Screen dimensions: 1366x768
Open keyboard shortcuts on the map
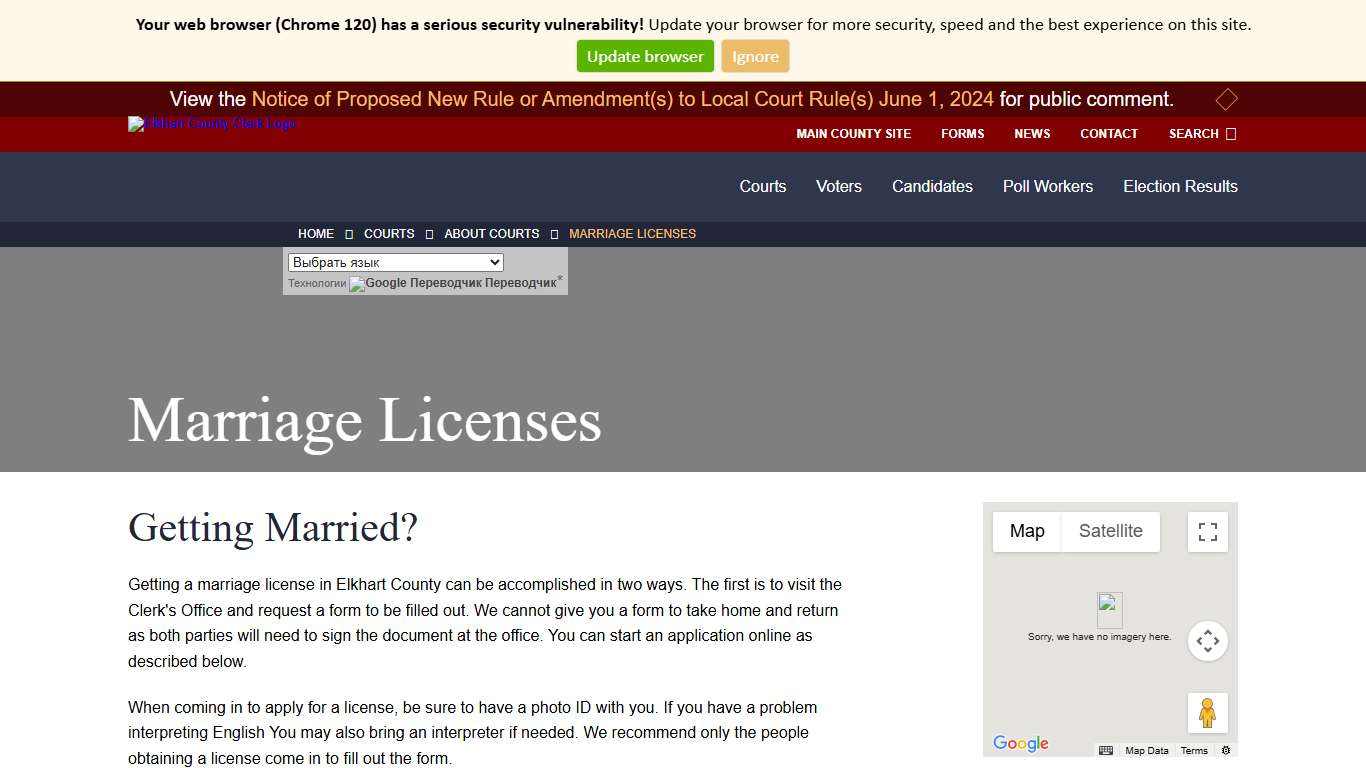pos(1105,750)
